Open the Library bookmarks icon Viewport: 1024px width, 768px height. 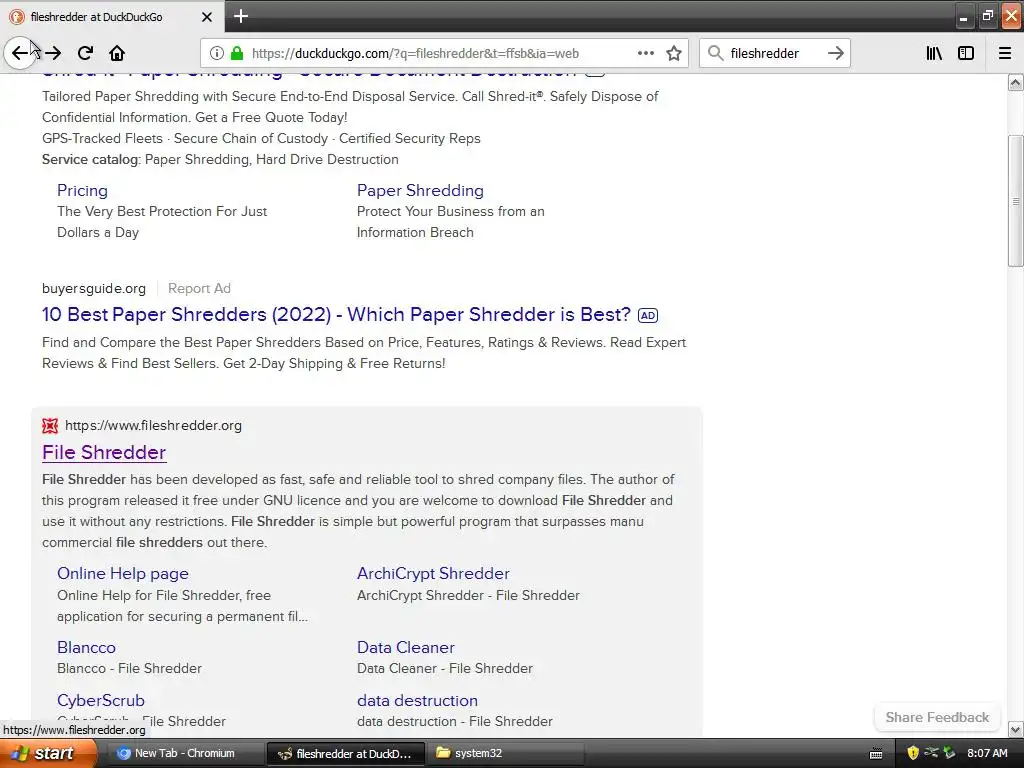pos(934,53)
